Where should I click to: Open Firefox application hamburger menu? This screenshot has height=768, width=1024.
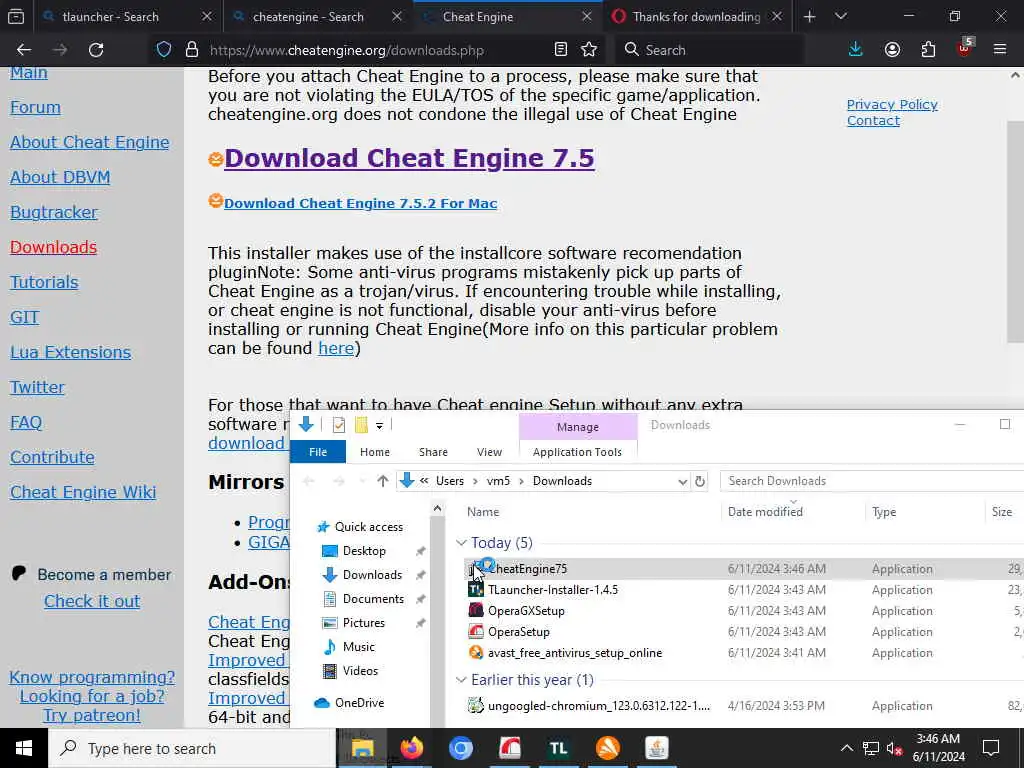1000,50
